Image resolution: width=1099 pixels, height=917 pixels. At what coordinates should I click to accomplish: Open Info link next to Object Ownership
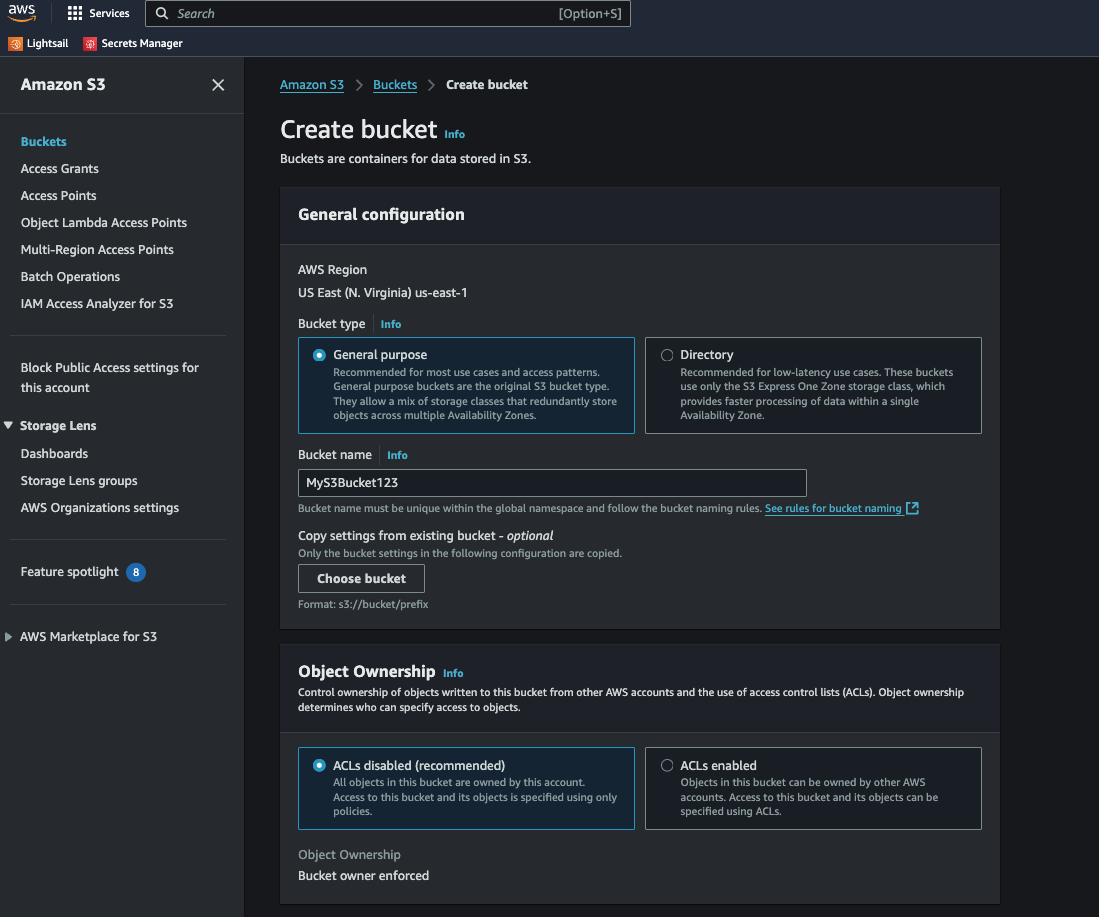(x=453, y=673)
